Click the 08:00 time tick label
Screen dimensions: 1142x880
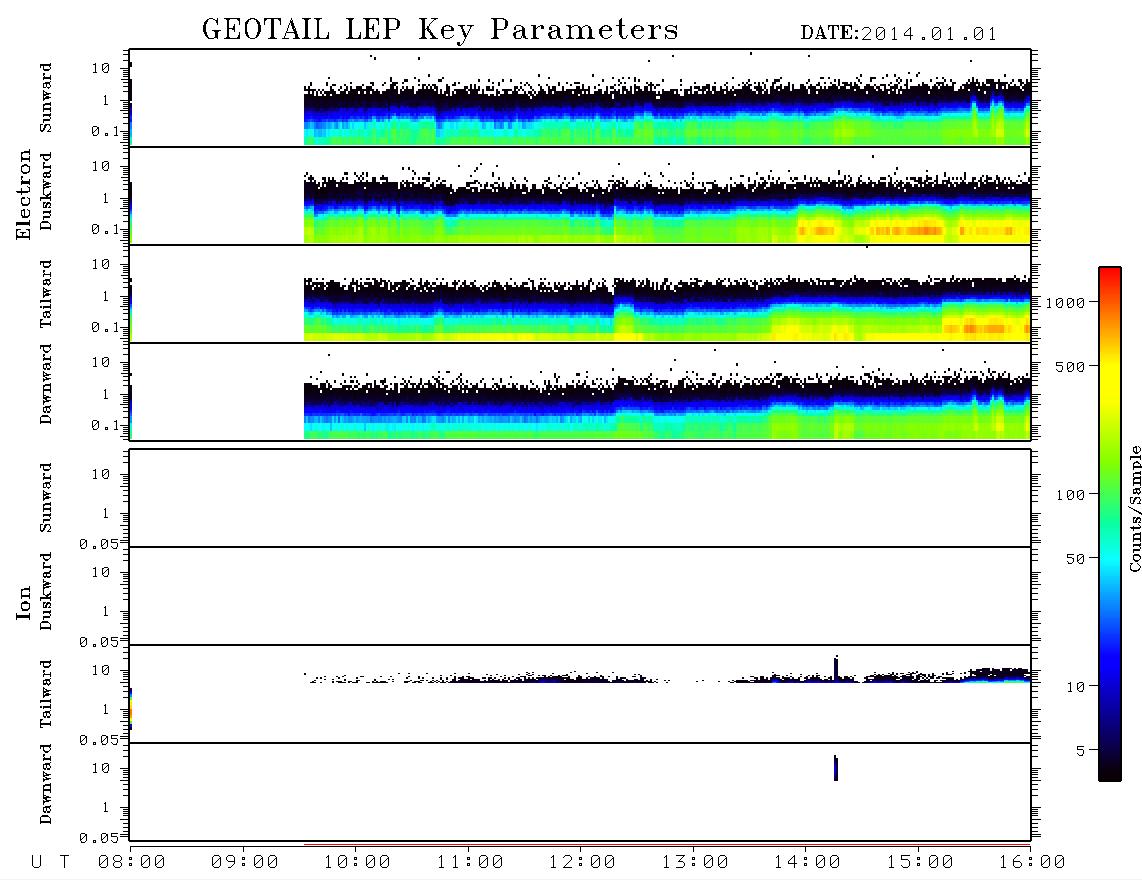[x=132, y=863]
